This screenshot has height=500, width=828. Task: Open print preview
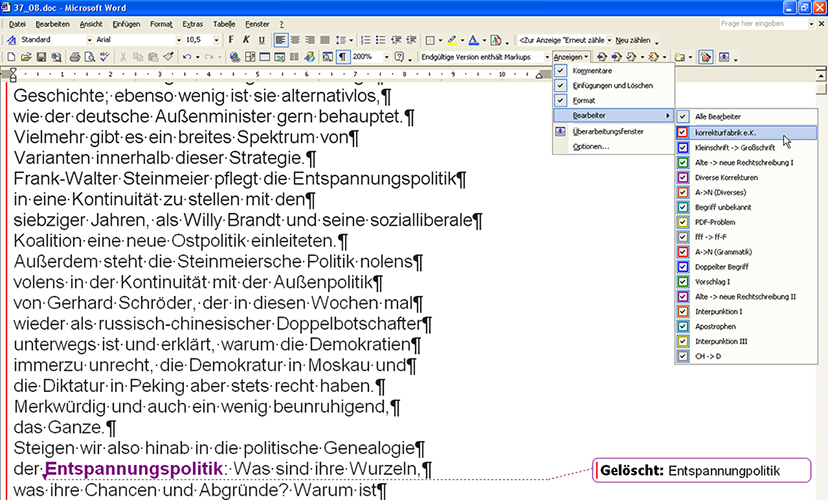(x=90, y=56)
